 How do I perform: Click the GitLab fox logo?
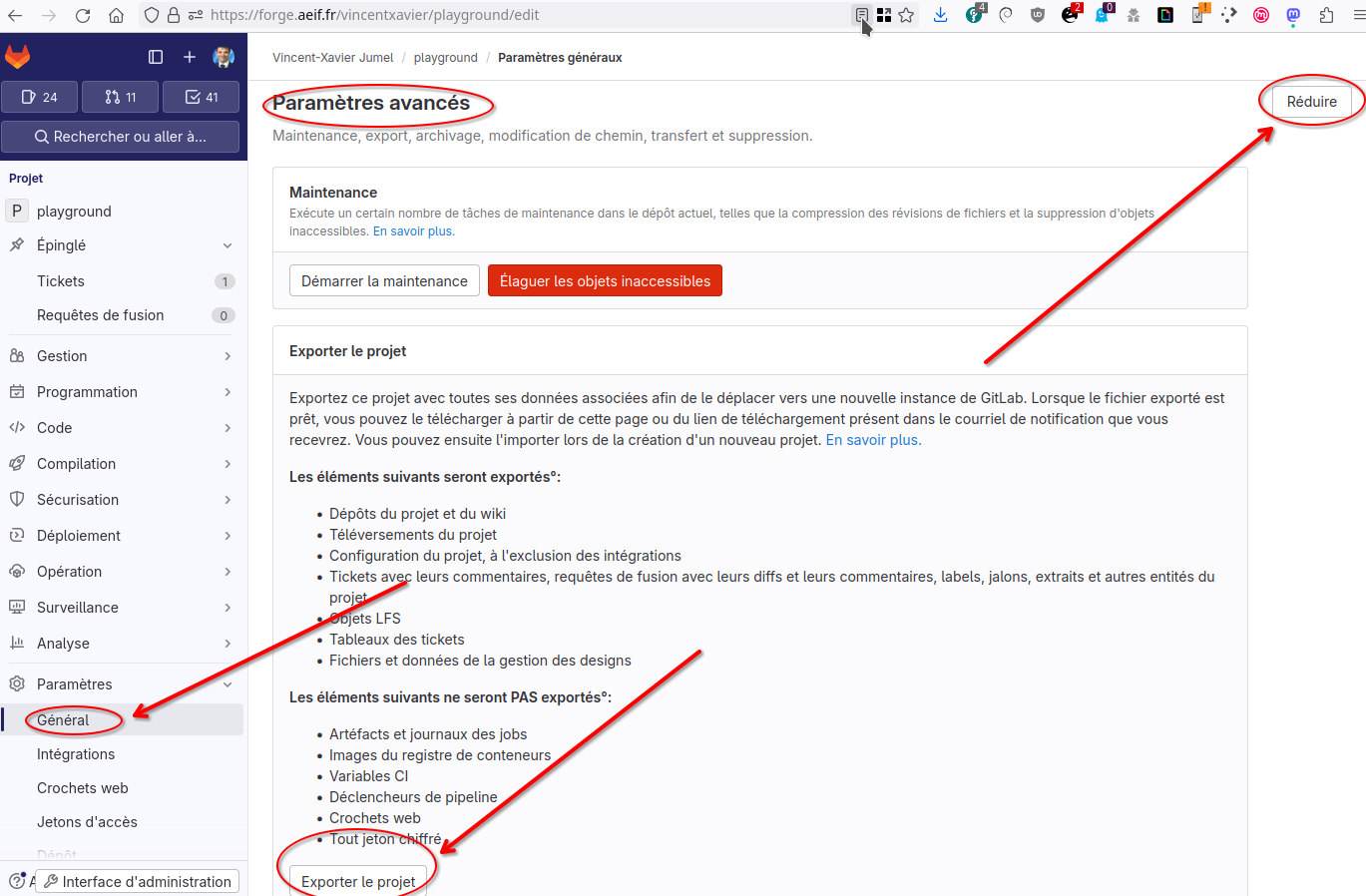click(18, 57)
